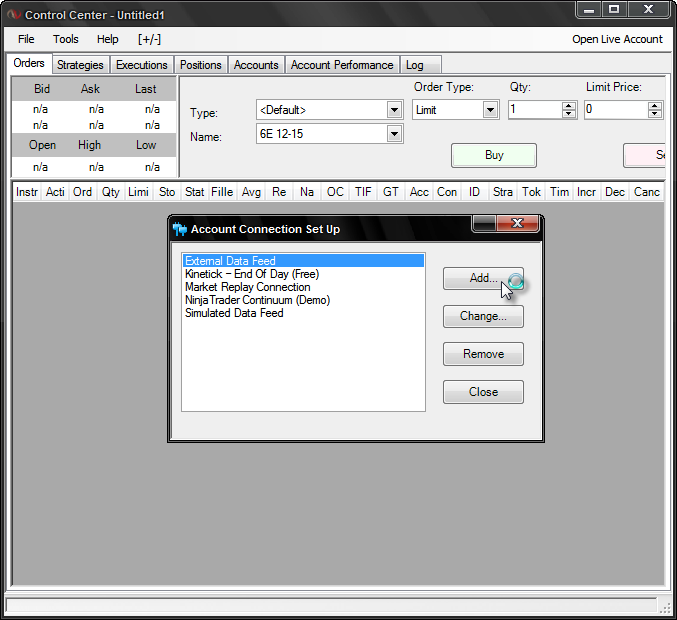Viewport: 677px width, 620px height.
Task: Select Simulated Data Feed entry
Action: pyautogui.click(x=234, y=313)
